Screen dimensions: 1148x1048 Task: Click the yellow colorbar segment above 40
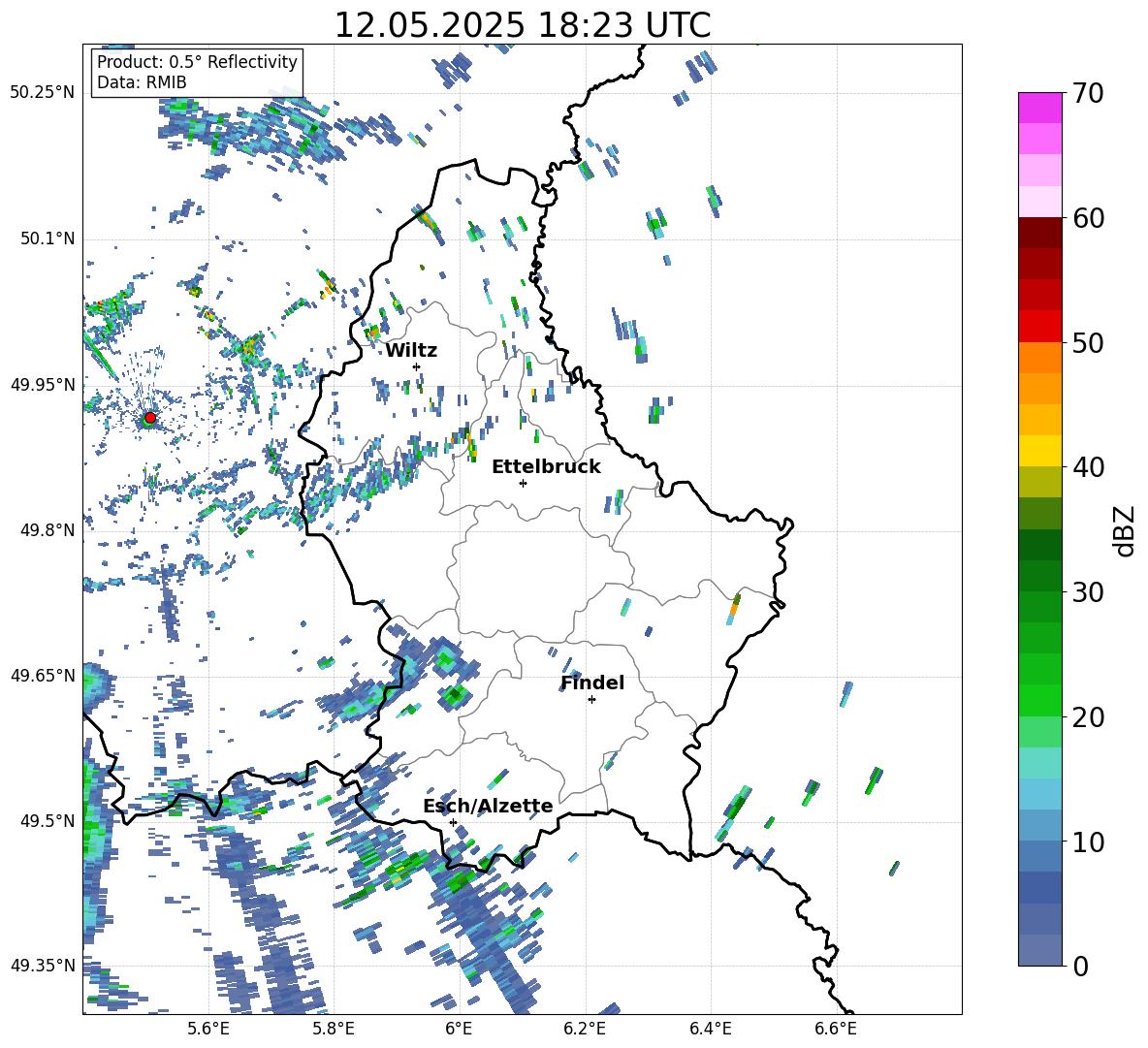pyautogui.click(x=1040, y=451)
